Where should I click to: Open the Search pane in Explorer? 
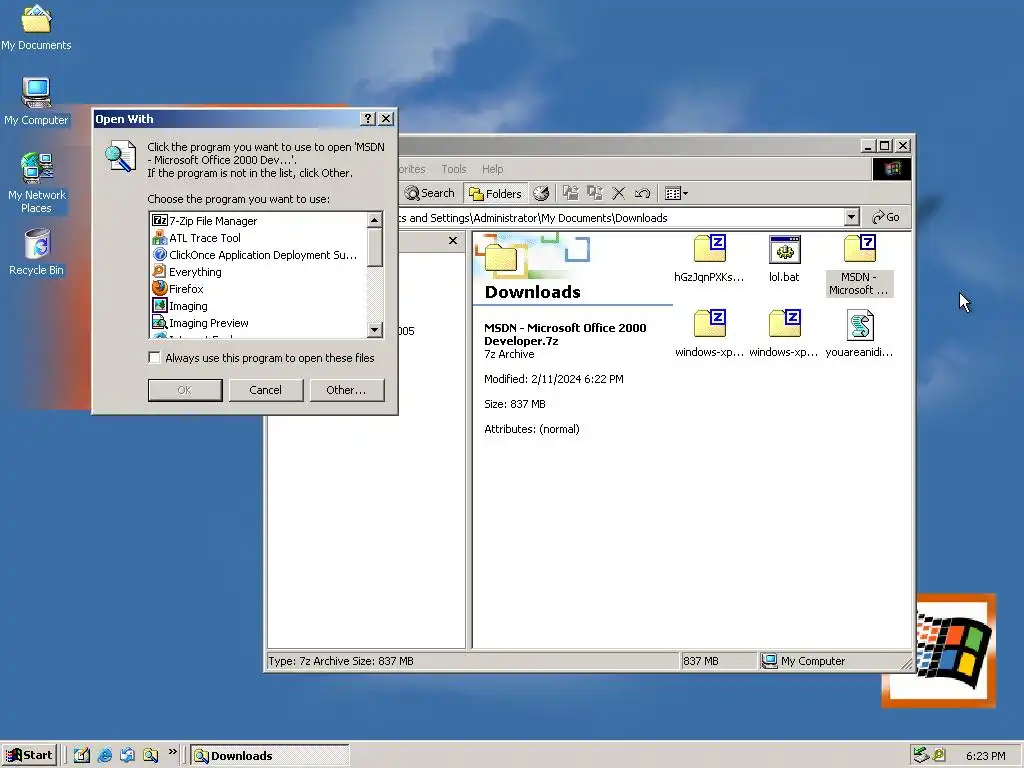pos(429,193)
